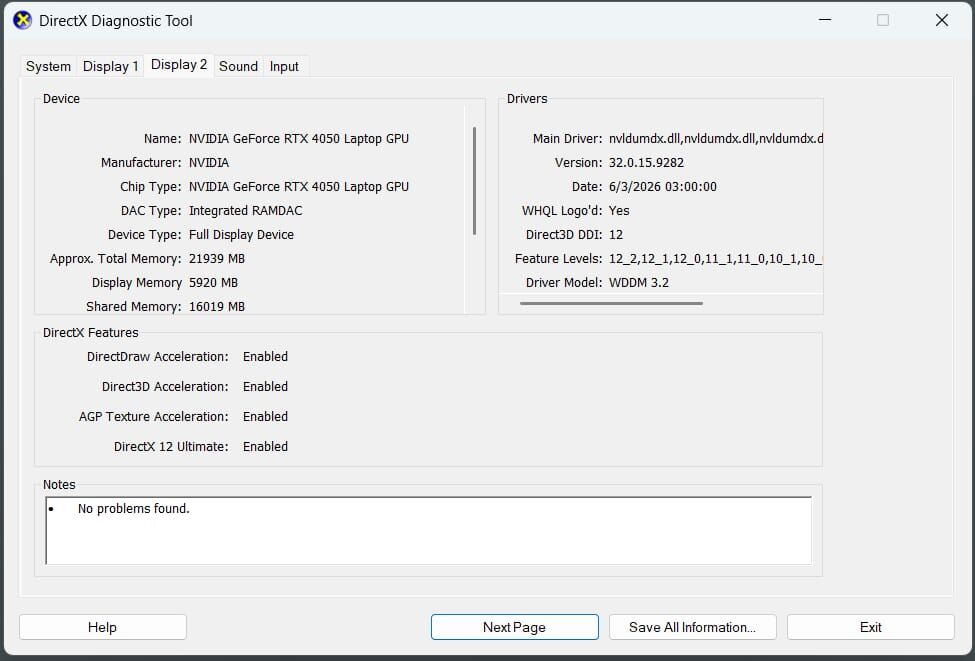The image size is (975, 661).
Task: Click Save All Information button
Action: 693,627
